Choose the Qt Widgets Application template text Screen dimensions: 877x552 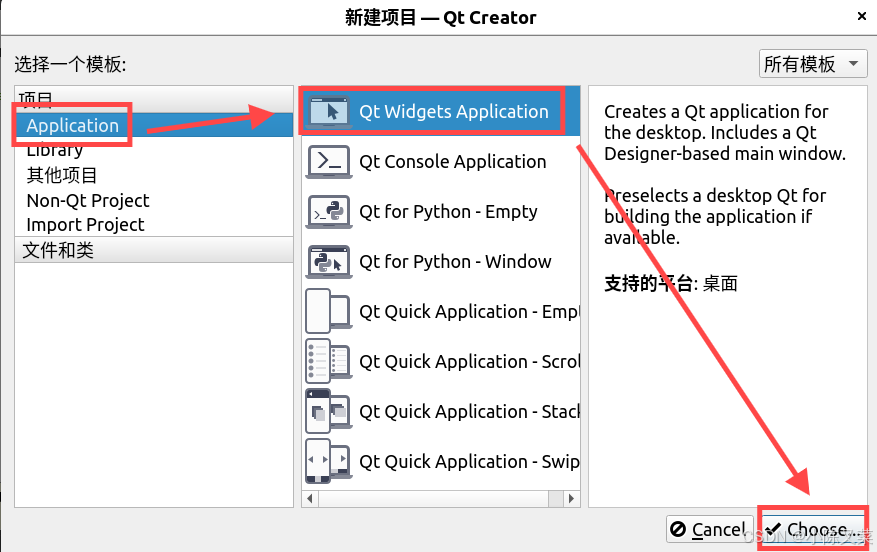[454, 111]
